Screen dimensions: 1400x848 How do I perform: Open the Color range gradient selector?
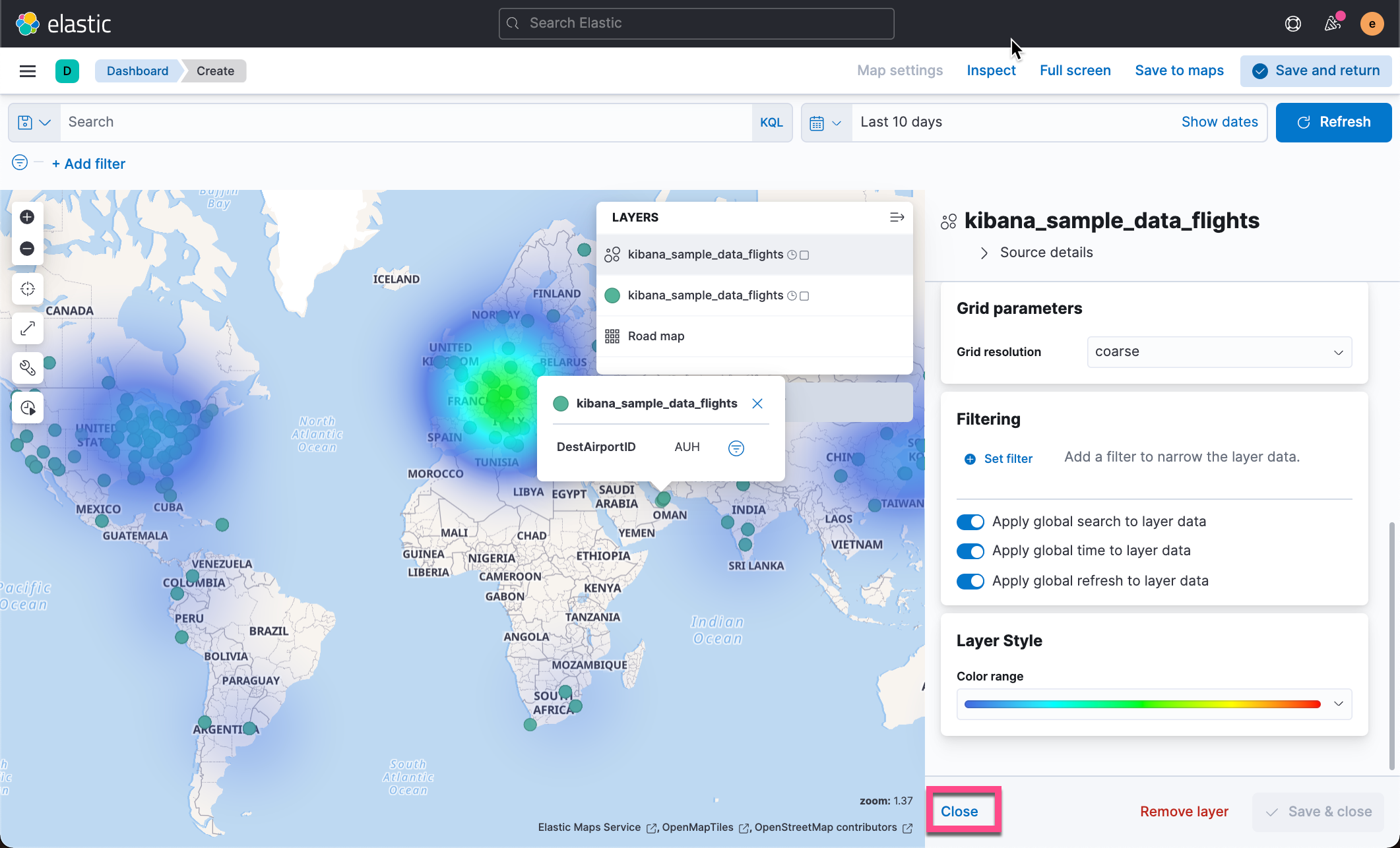click(1153, 704)
